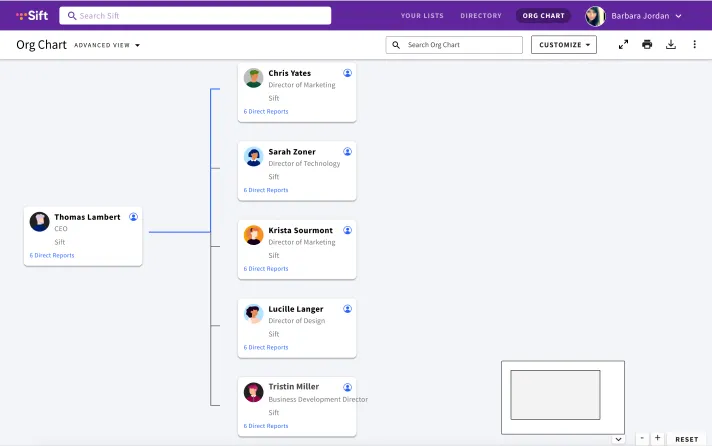712x446 pixels.
Task: Click Chris Yates's avatar
Action: coord(253,78)
